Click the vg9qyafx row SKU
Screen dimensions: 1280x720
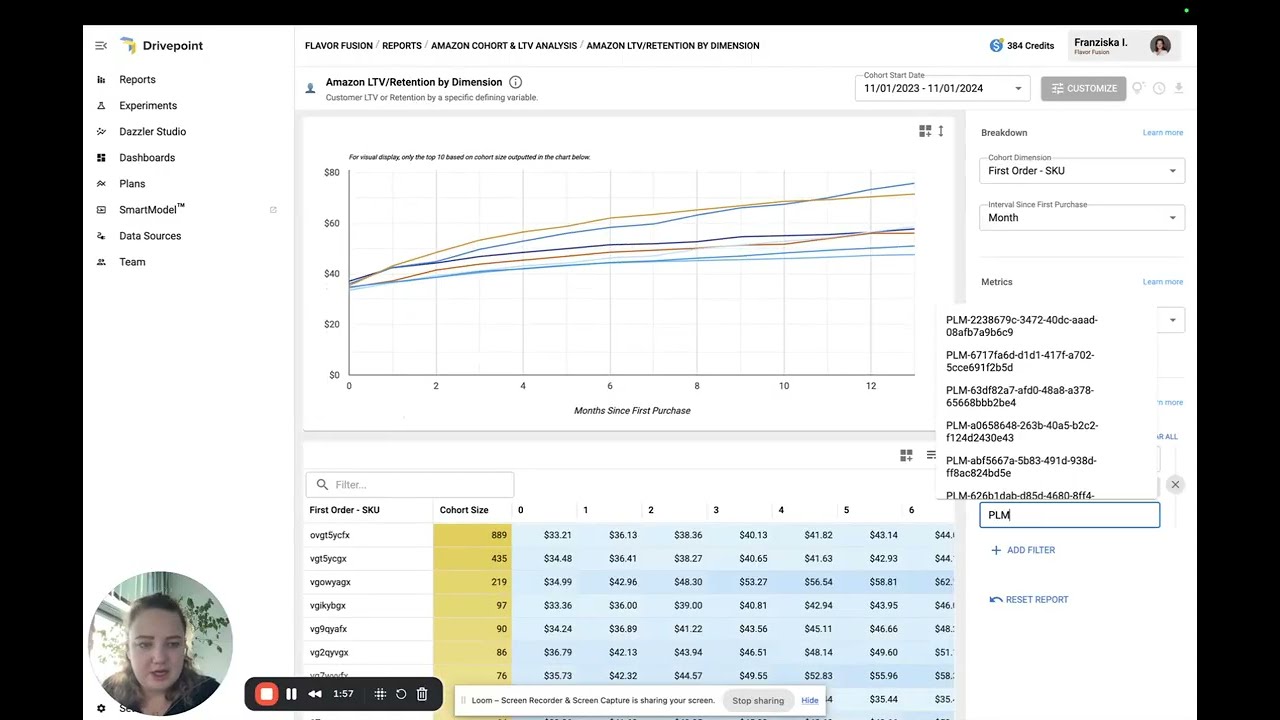point(328,630)
